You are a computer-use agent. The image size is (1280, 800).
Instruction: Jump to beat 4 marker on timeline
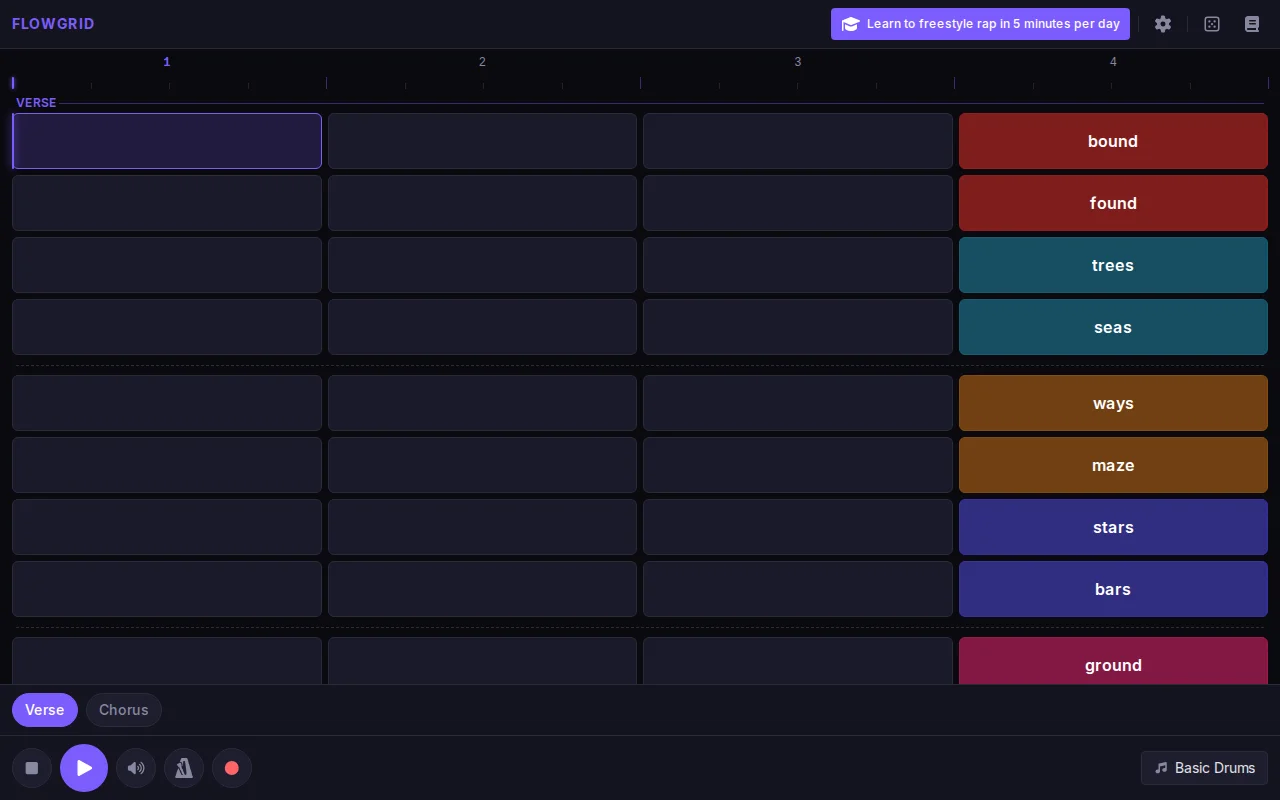click(x=1113, y=62)
